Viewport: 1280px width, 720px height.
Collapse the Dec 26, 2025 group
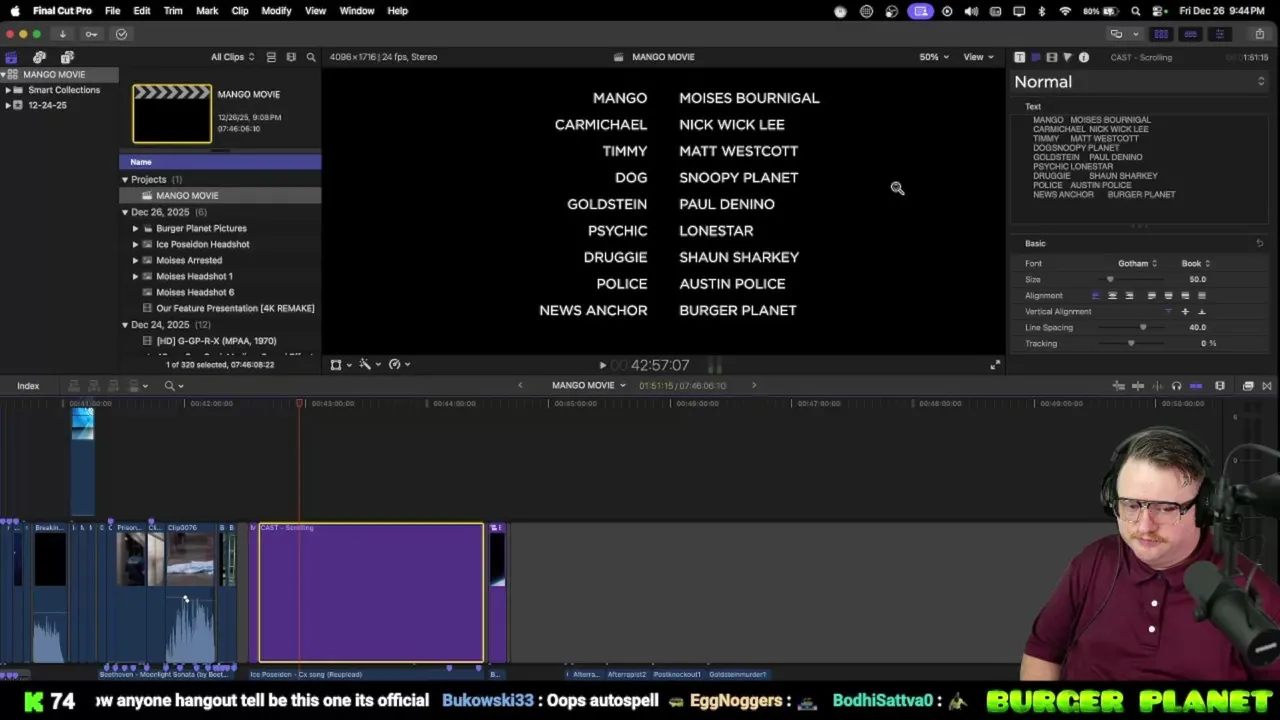click(x=125, y=213)
